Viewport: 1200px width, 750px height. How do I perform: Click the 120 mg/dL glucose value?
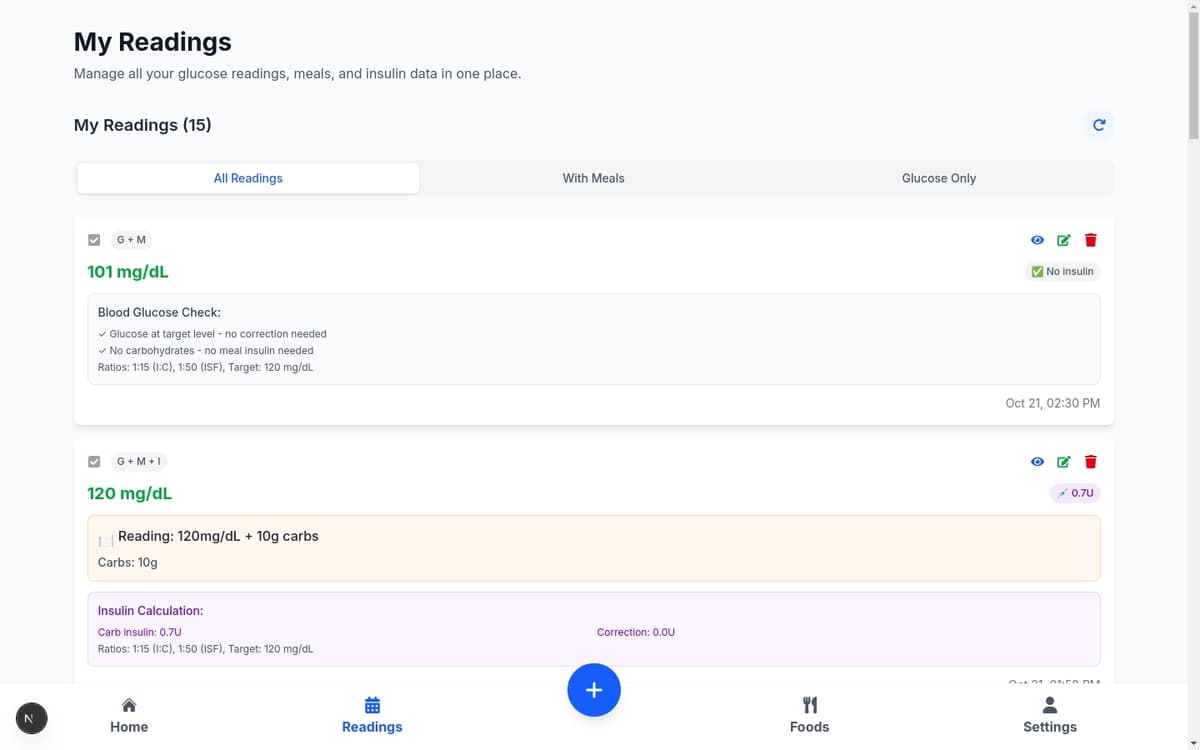pyautogui.click(x=130, y=494)
